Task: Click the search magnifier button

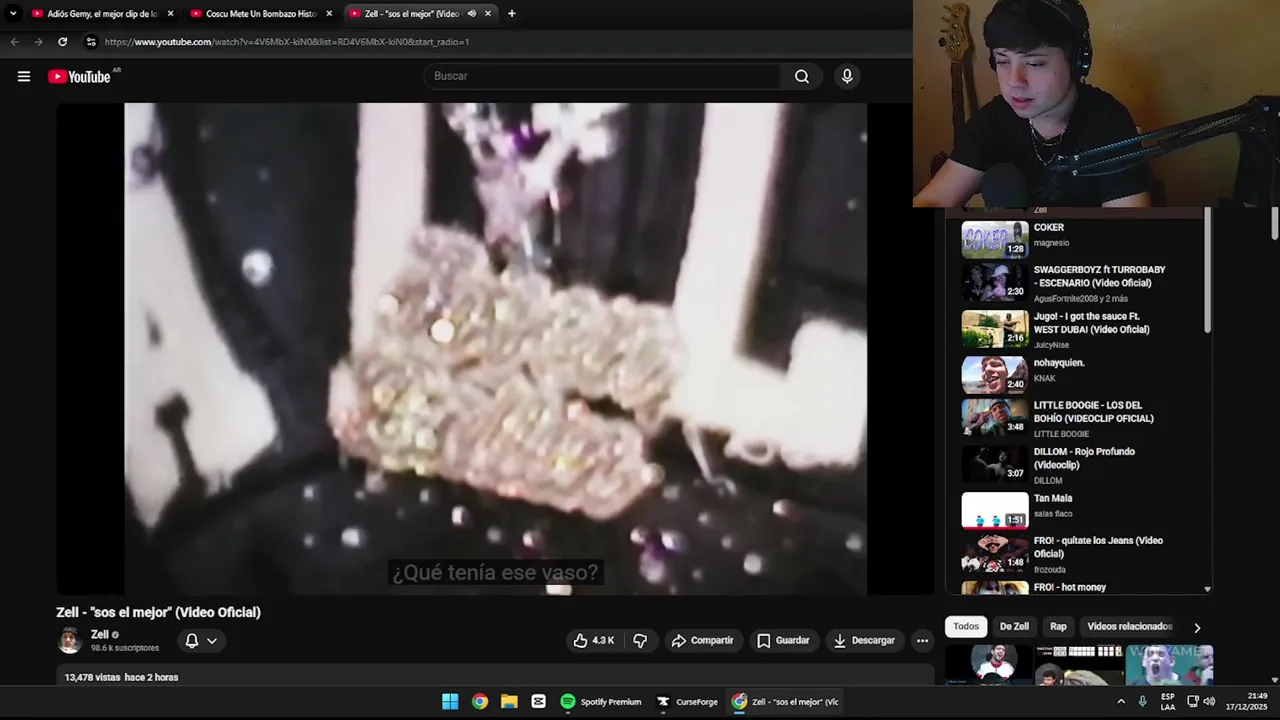Action: pos(801,76)
